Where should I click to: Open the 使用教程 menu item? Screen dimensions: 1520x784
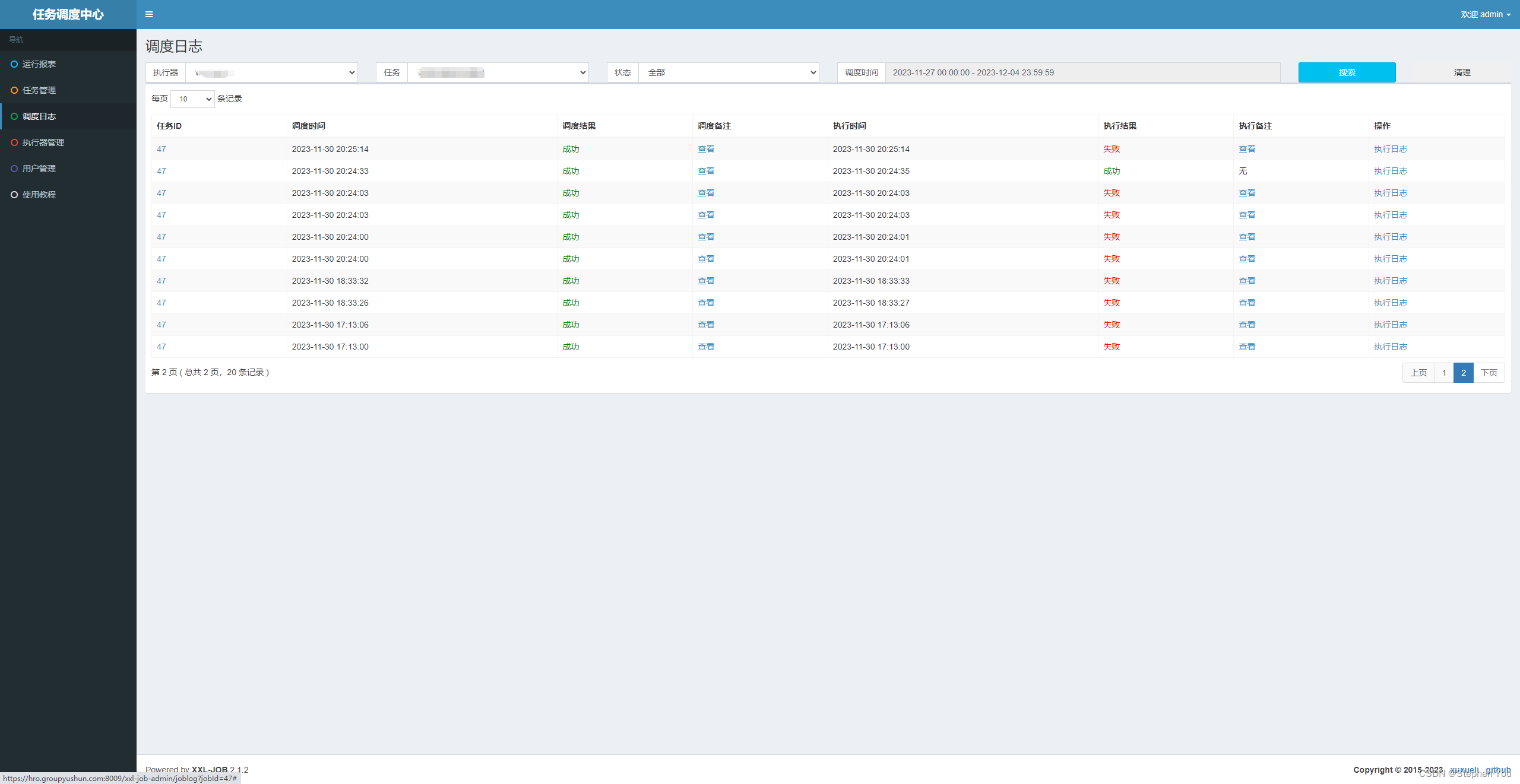click(x=68, y=195)
